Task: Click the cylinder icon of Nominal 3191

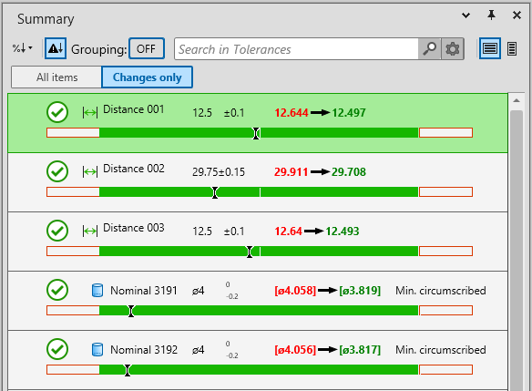Action: (x=97, y=291)
